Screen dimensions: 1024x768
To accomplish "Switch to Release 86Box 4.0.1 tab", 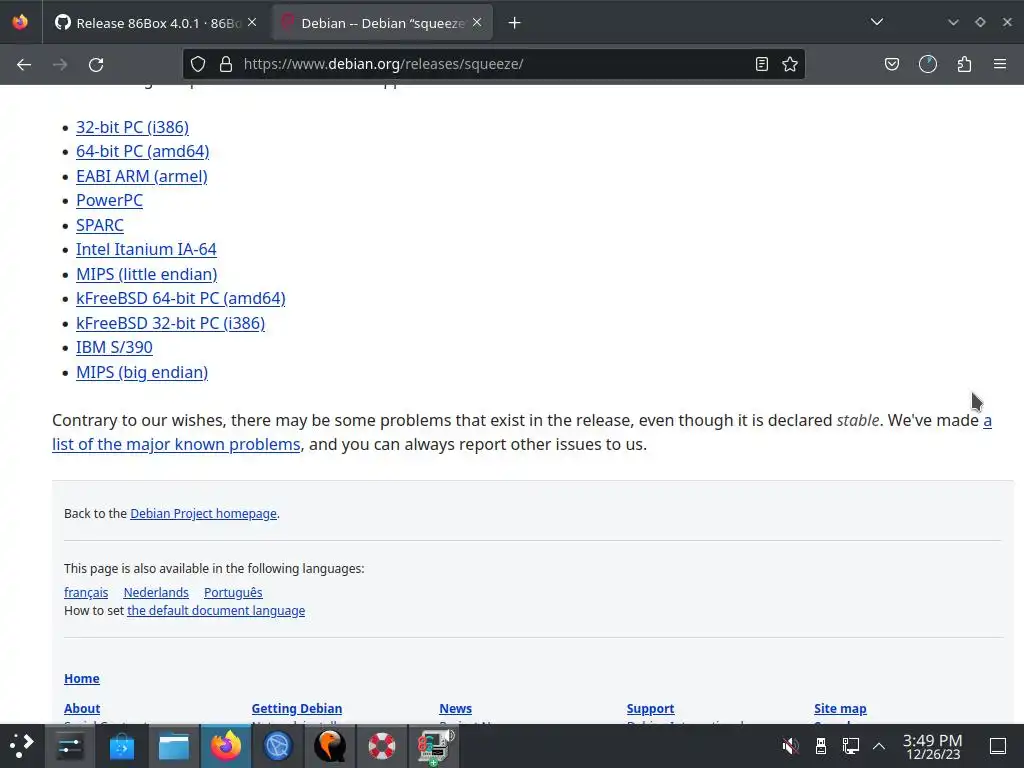I will coord(155,23).
